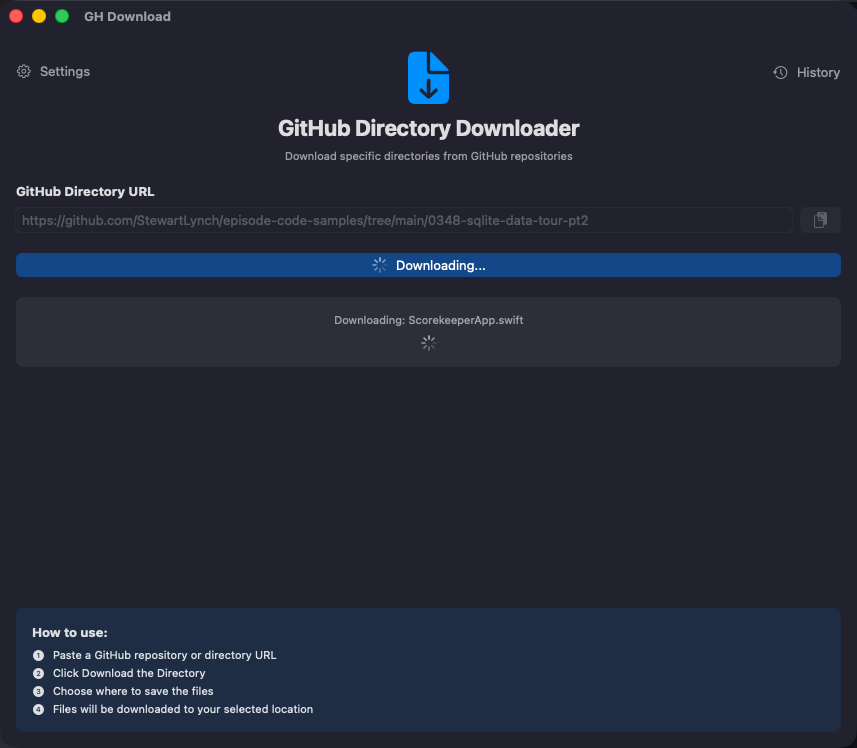Screen dimensions: 857x748
Task: Click the 'GitHub Directory Downloader' heading
Action: [428, 129]
